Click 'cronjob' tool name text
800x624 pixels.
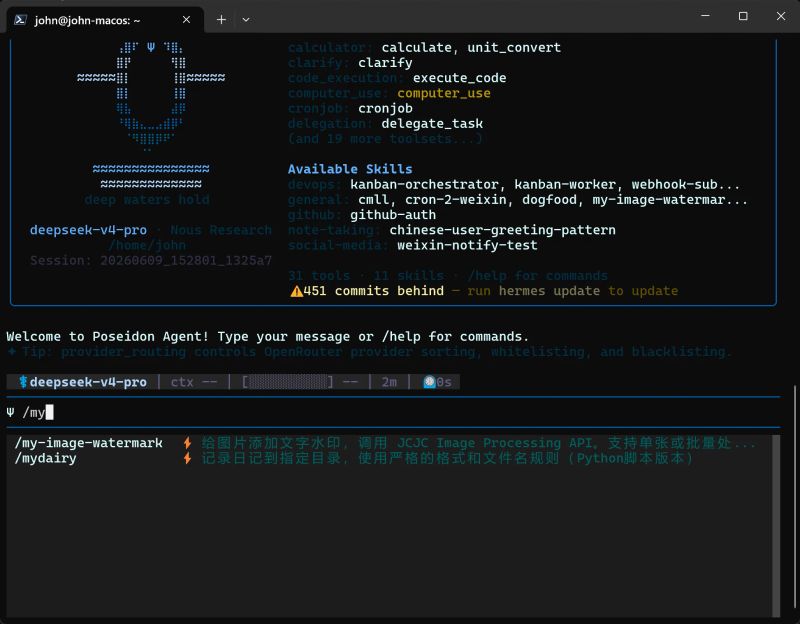coord(385,108)
